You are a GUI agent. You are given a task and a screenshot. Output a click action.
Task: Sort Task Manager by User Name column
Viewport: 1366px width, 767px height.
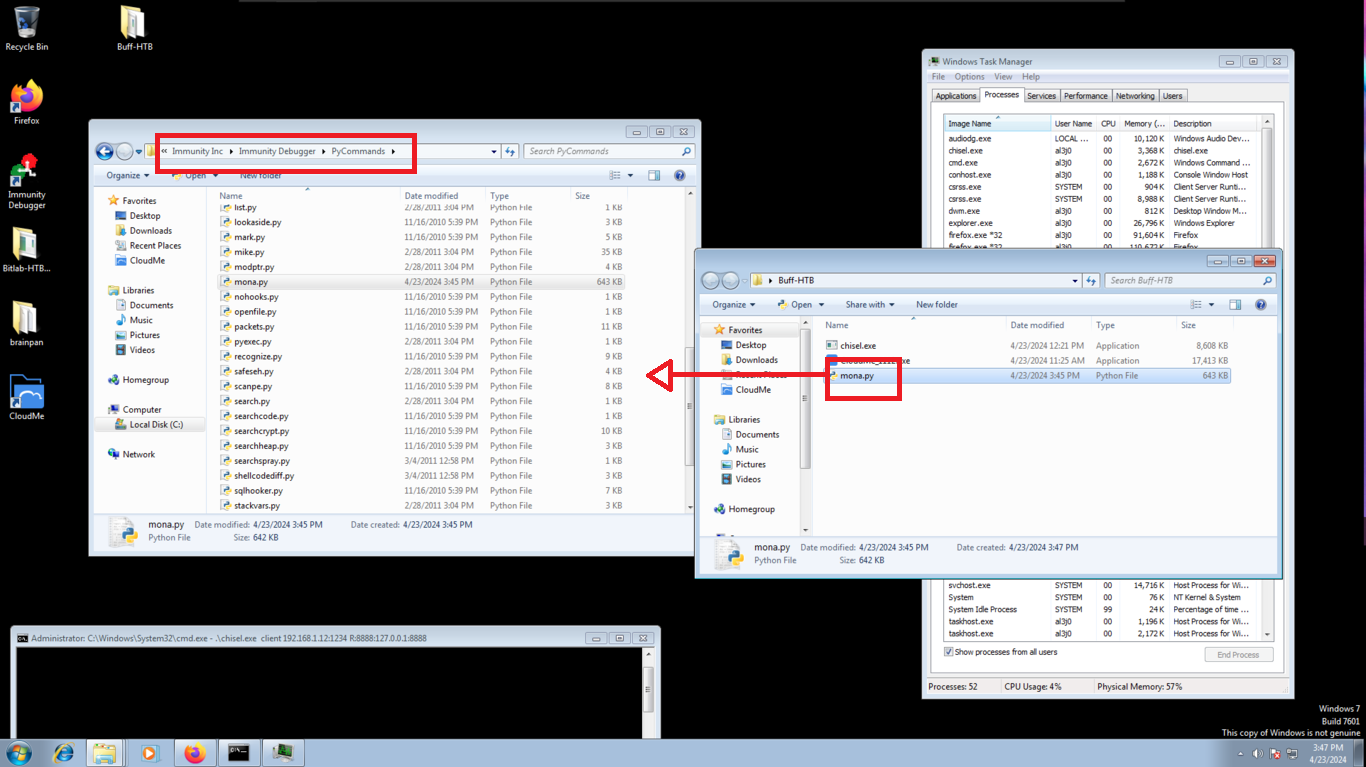(1074, 124)
